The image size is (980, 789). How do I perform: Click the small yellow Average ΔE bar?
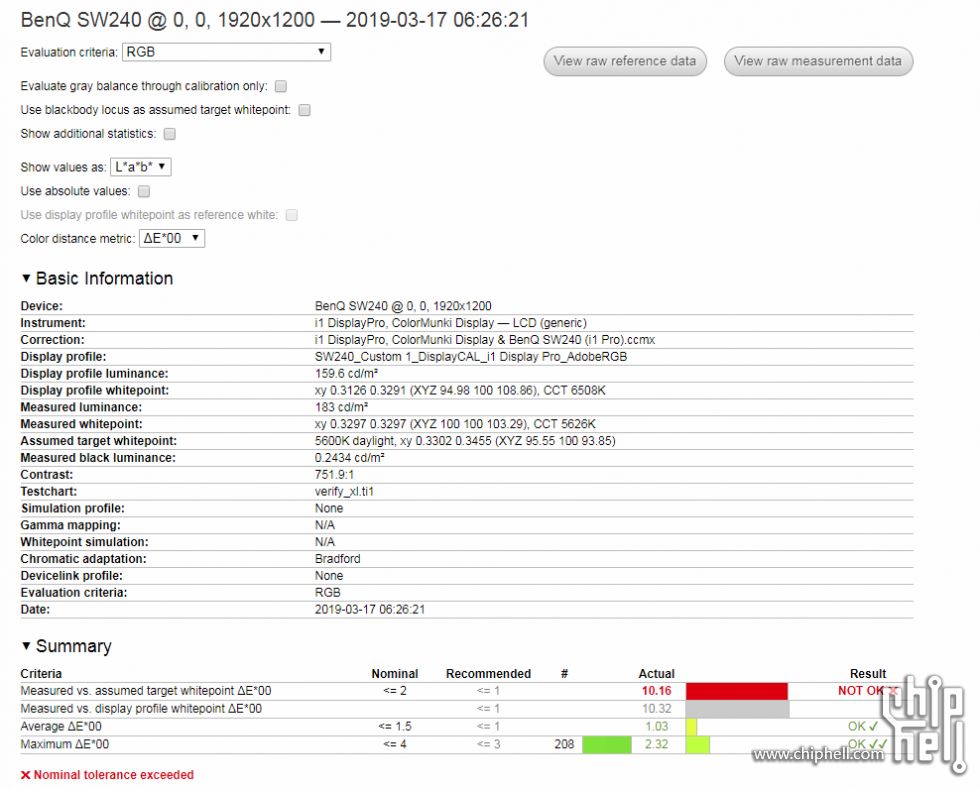click(x=691, y=726)
